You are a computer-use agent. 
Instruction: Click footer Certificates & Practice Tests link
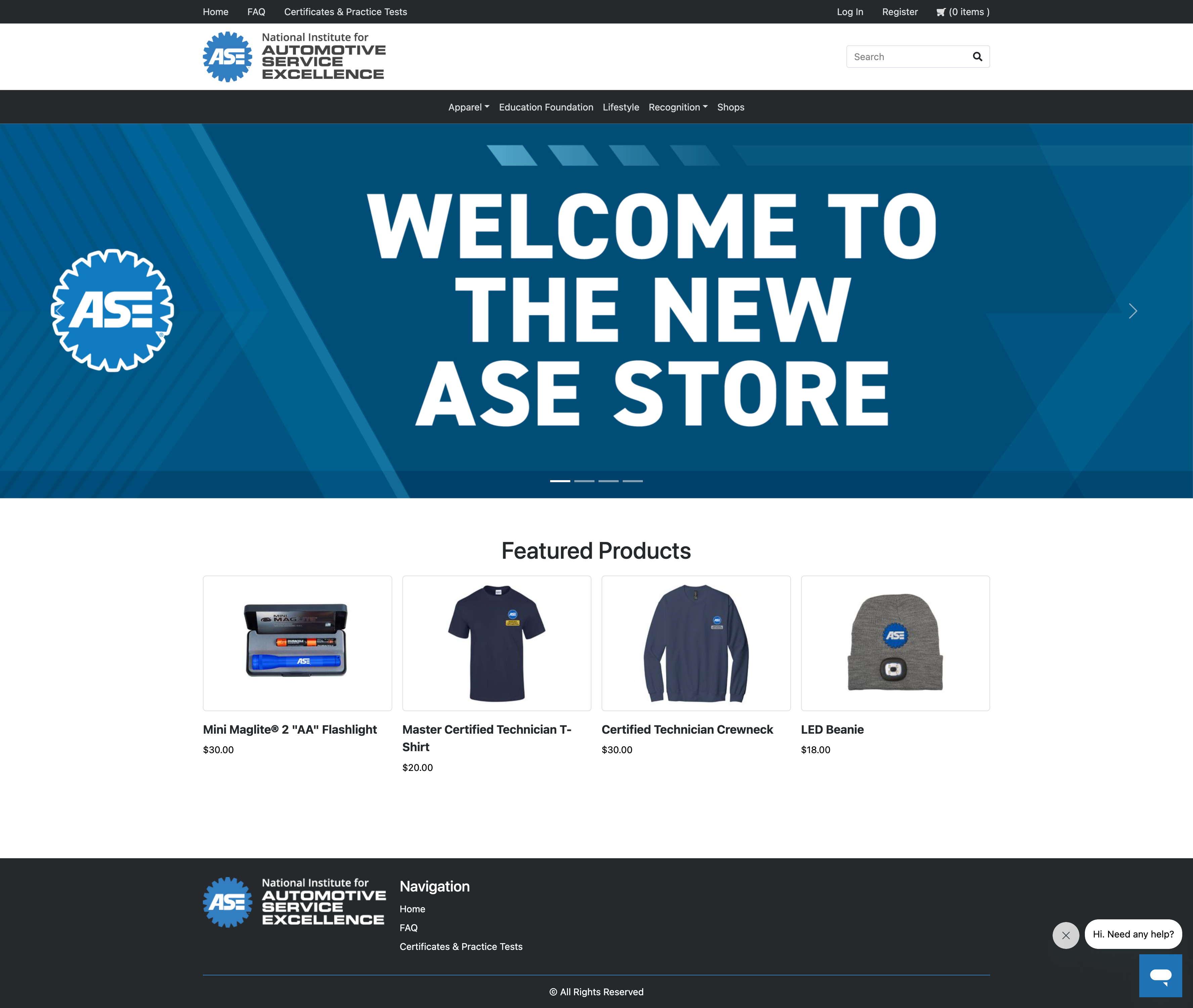pyautogui.click(x=461, y=946)
